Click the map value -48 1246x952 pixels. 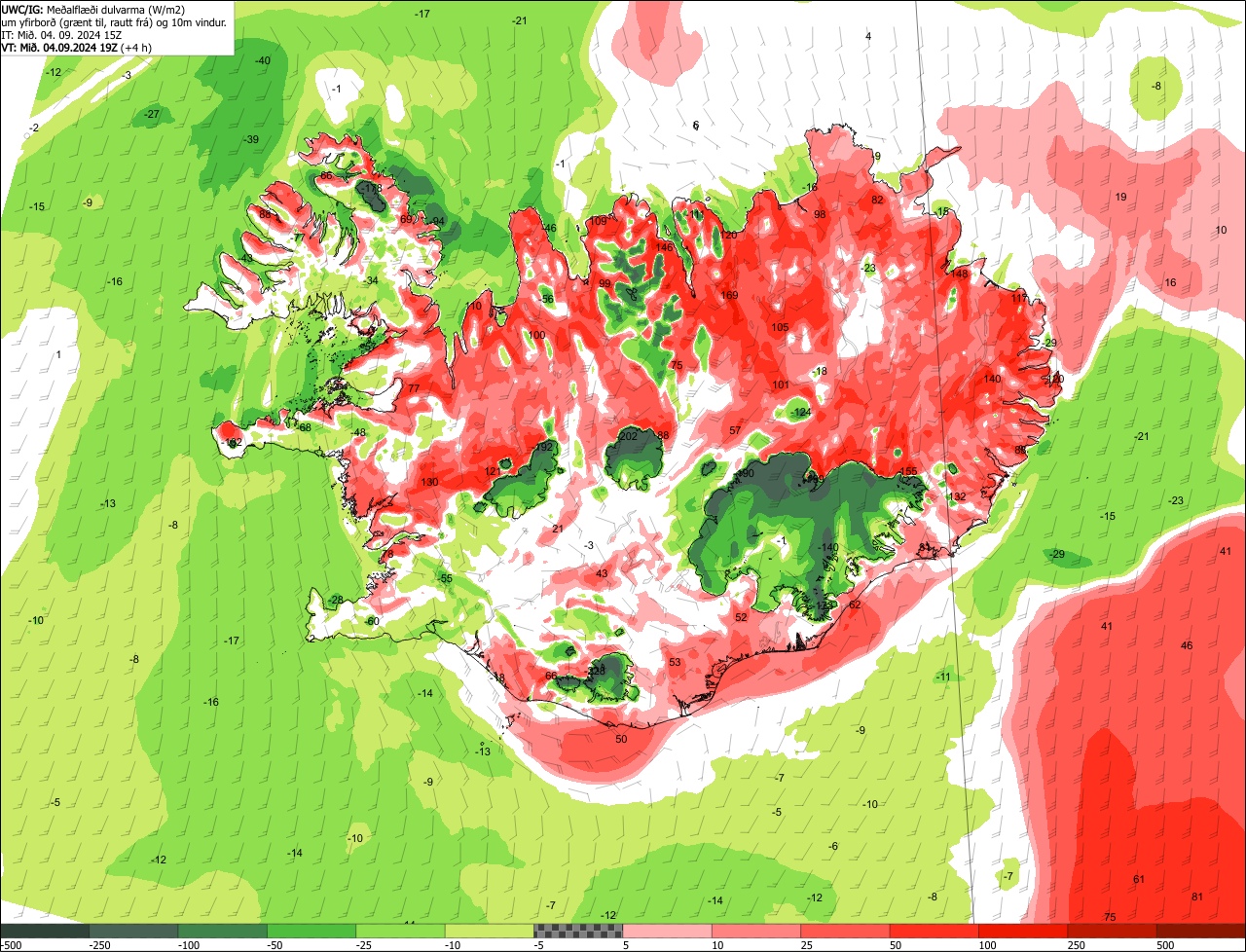pos(358,432)
